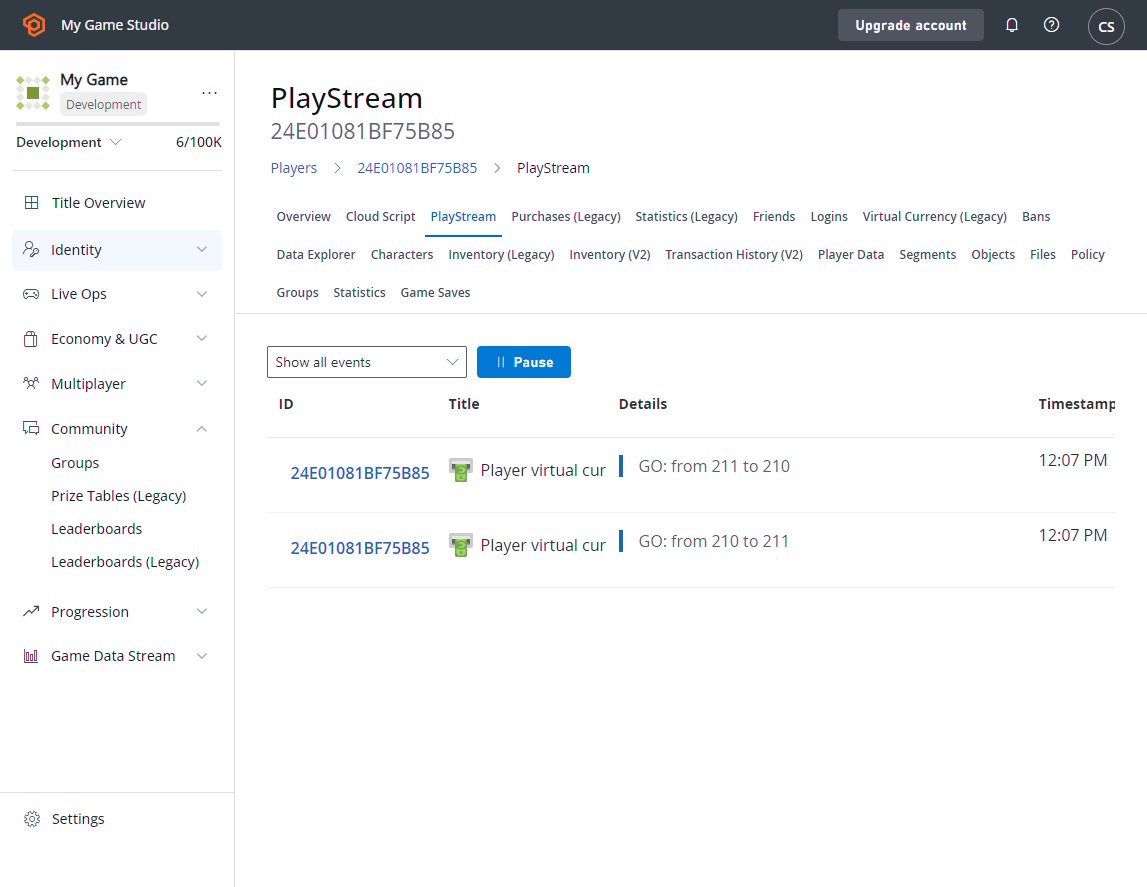Expand the Progression section chevron

[x=202, y=611]
